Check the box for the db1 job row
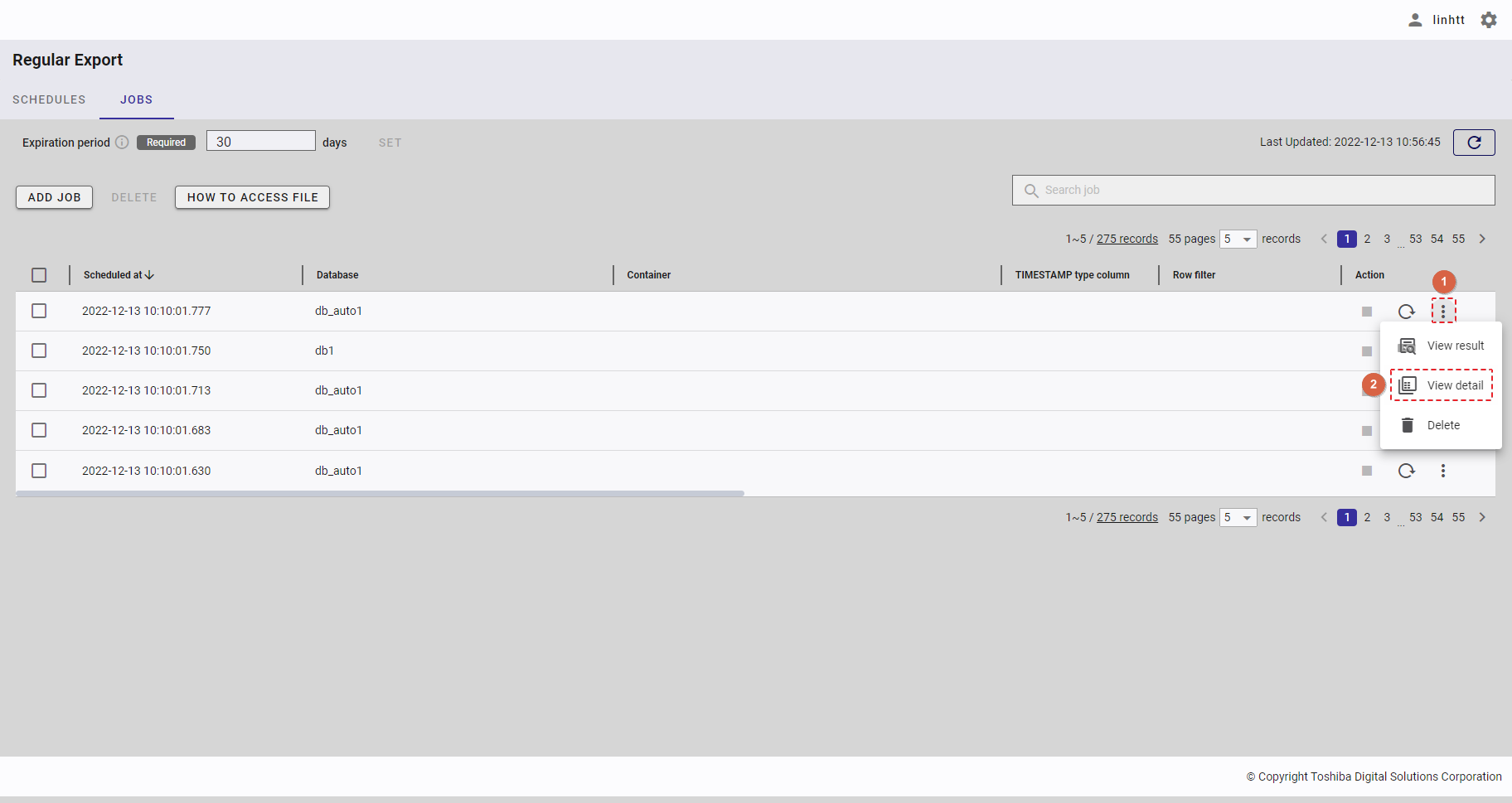Screen dimensions: 1512x803 click(x=39, y=351)
